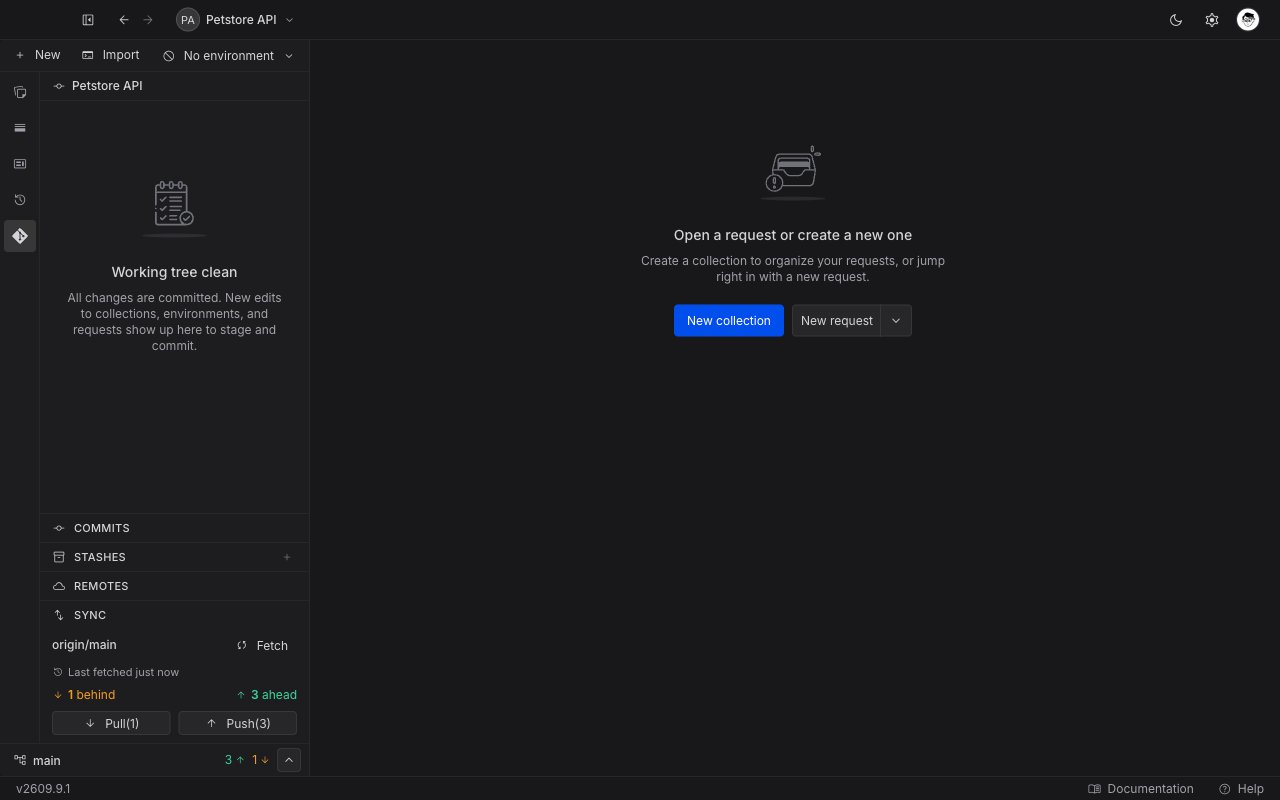Click the Fetch button
This screenshot has width=1280, height=800.
tap(263, 646)
